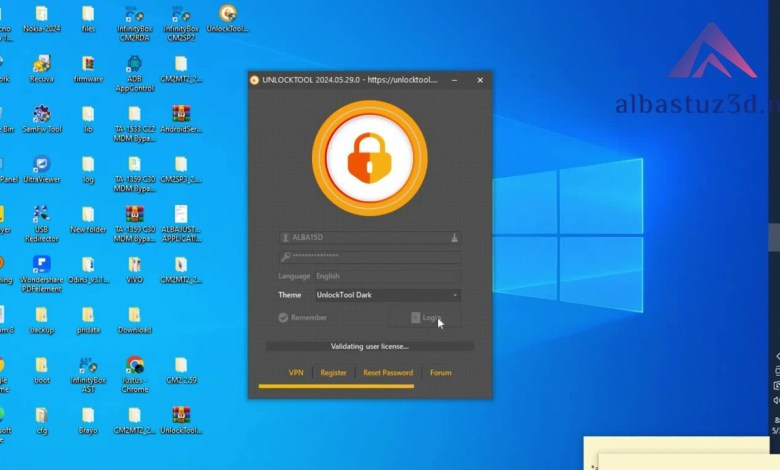
Task: Launch the UltraViewer desktop shortcut
Action: (42, 170)
